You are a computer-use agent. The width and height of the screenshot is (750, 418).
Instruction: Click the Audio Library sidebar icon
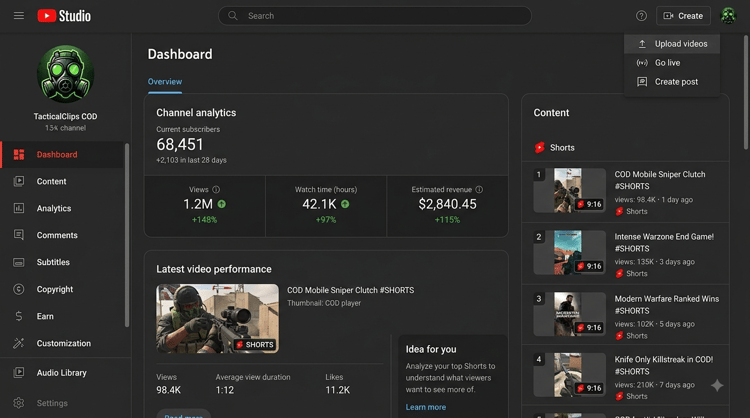coord(19,372)
